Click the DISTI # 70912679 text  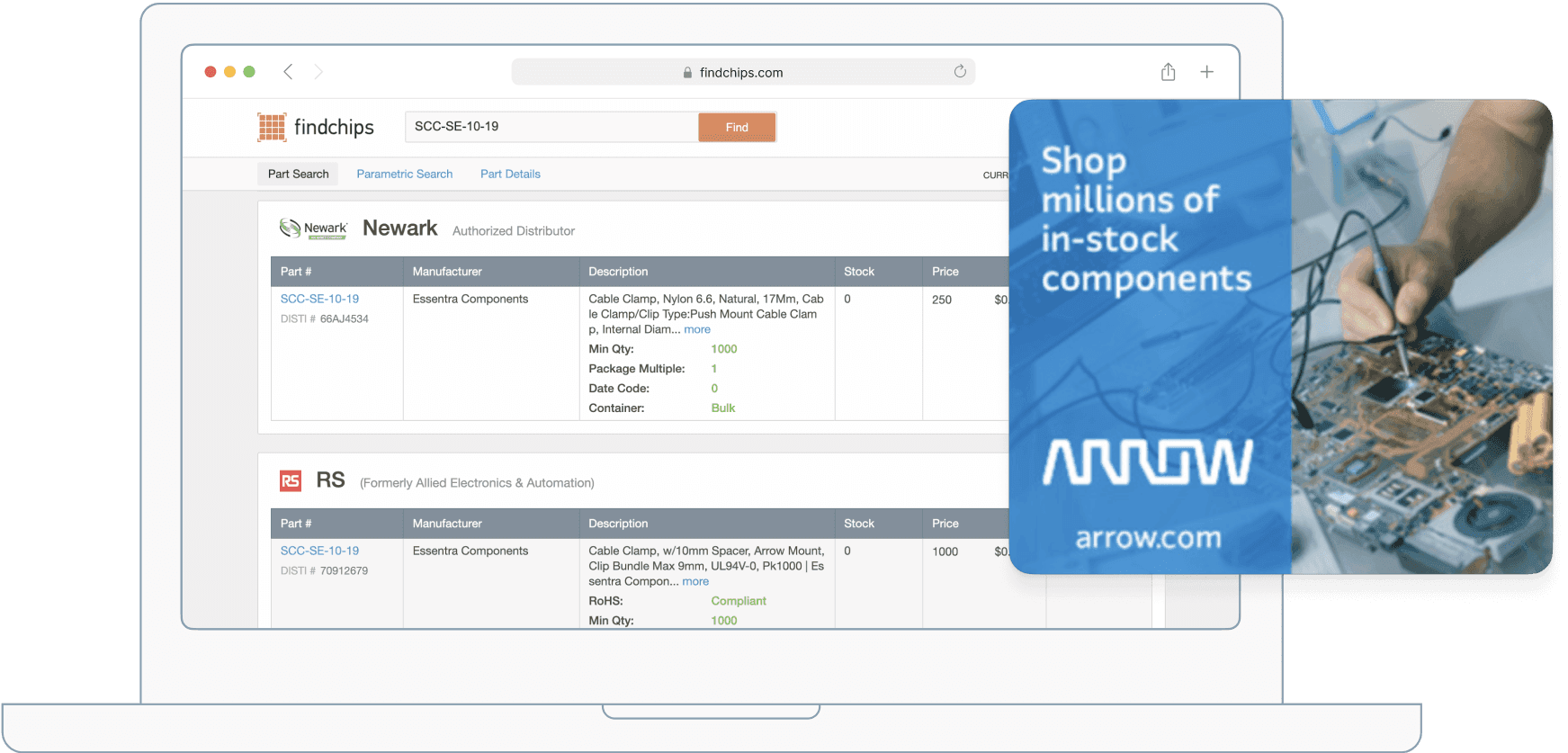tap(324, 570)
